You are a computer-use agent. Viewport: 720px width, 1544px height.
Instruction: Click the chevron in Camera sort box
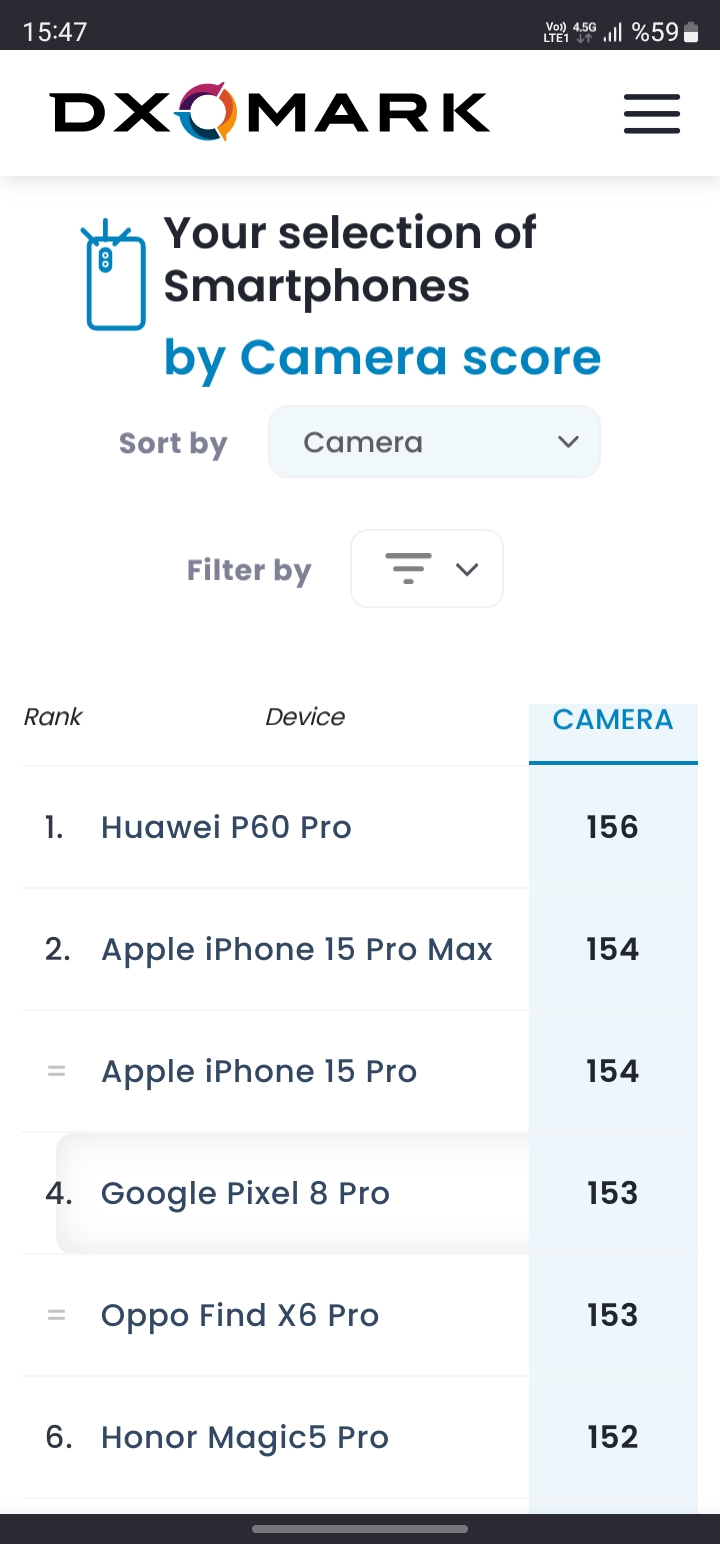click(x=568, y=442)
